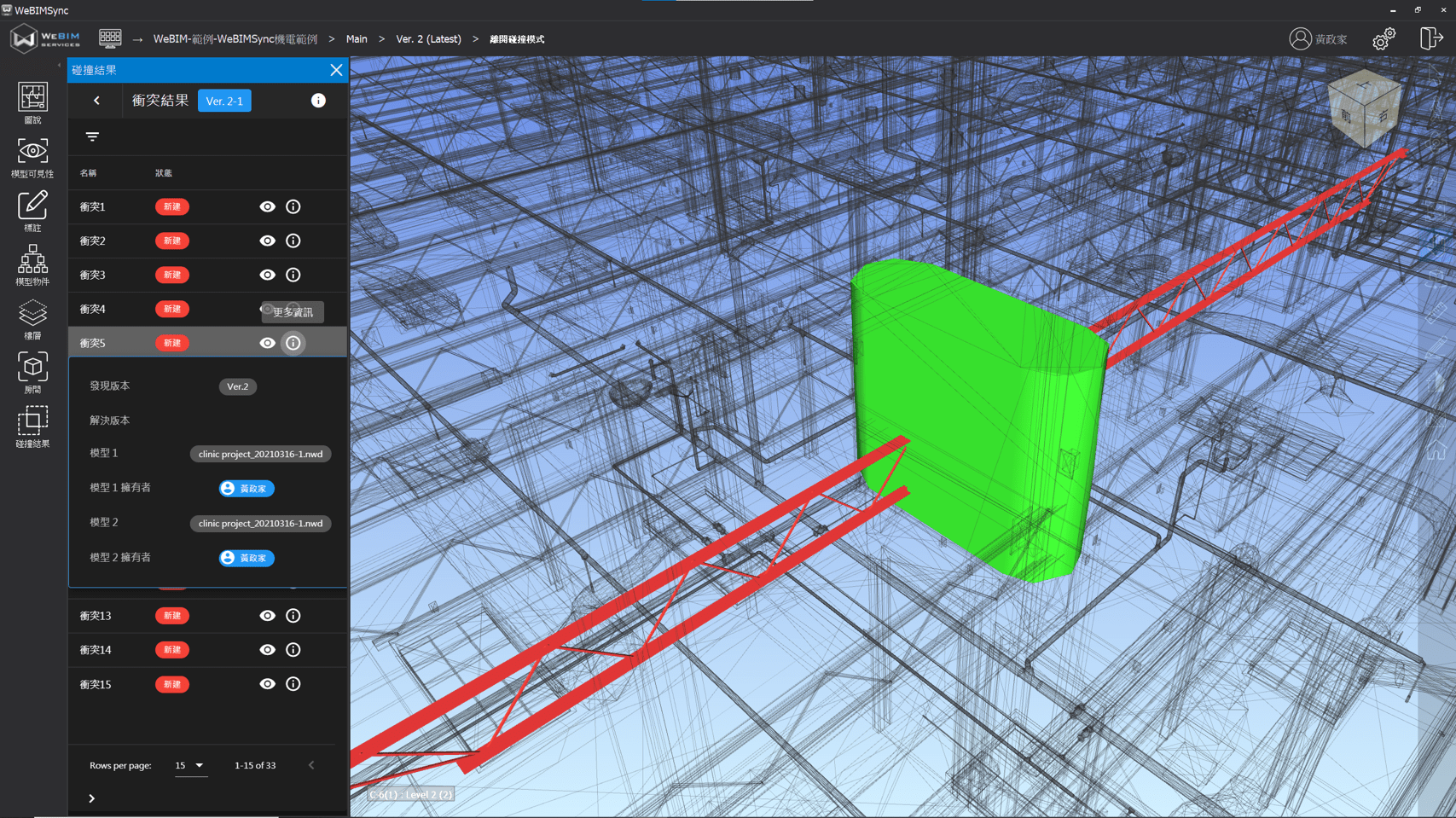Open the settings gear in the header

click(x=1383, y=38)
